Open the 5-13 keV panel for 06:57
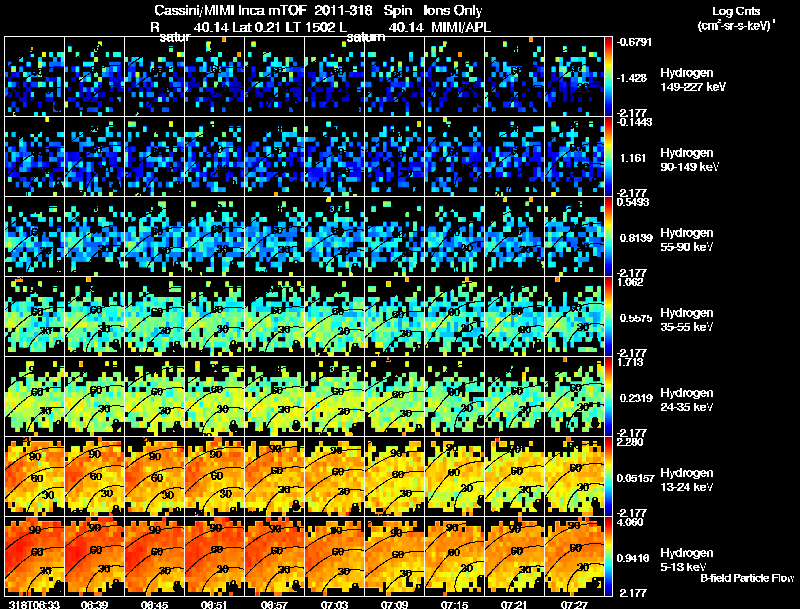 (274, 557)
